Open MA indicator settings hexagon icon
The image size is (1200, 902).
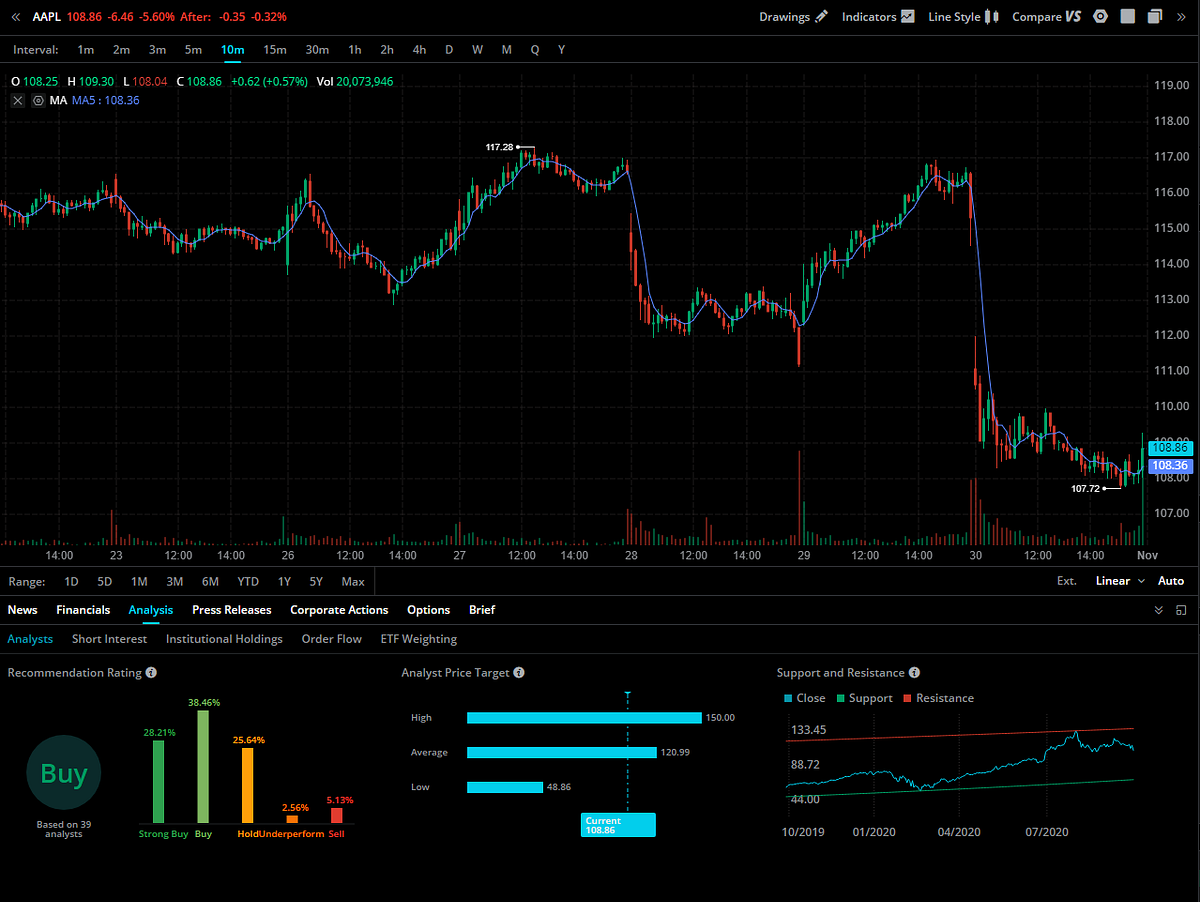tap(38, 100)
